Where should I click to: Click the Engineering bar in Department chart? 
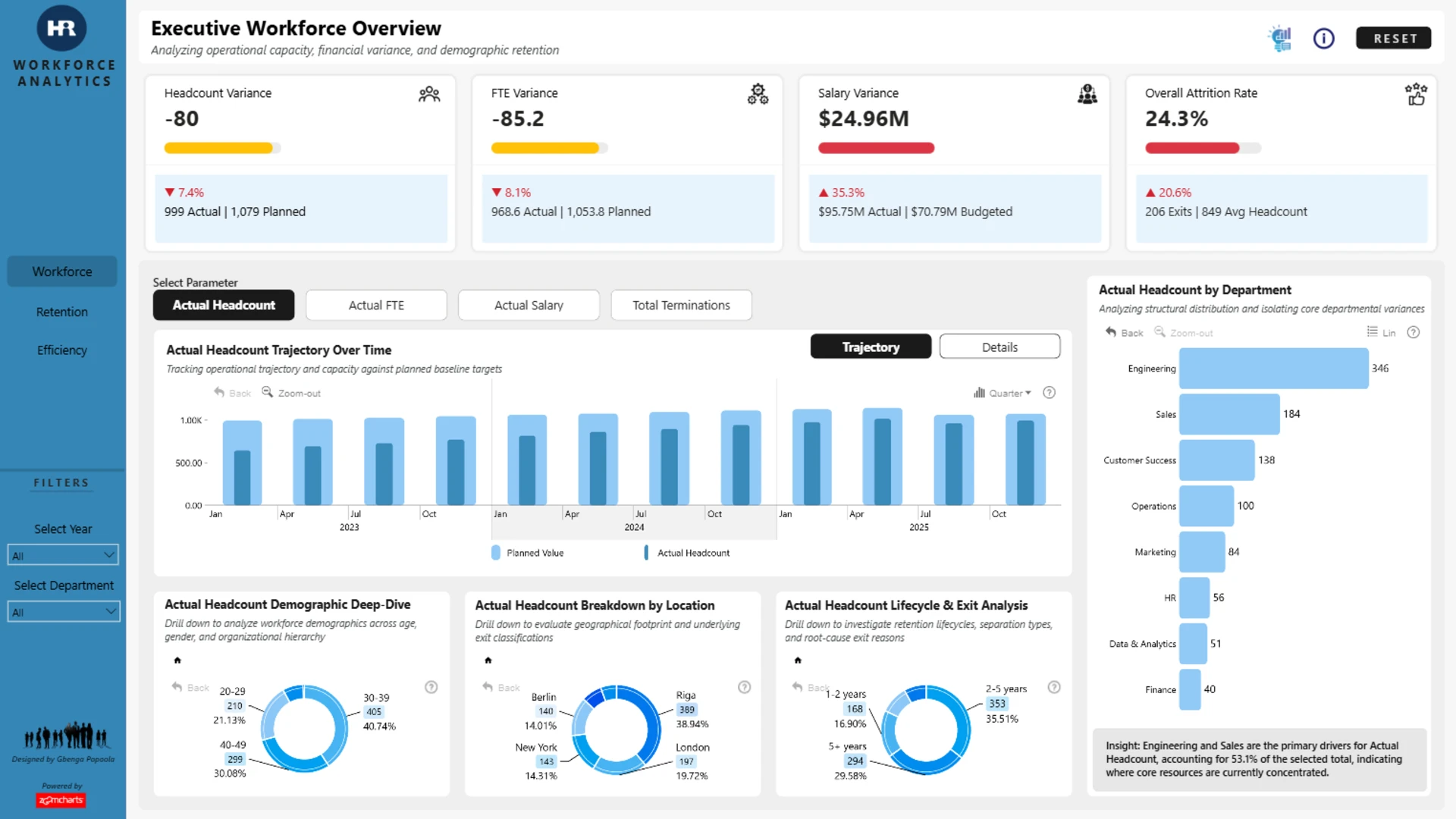1273,369
